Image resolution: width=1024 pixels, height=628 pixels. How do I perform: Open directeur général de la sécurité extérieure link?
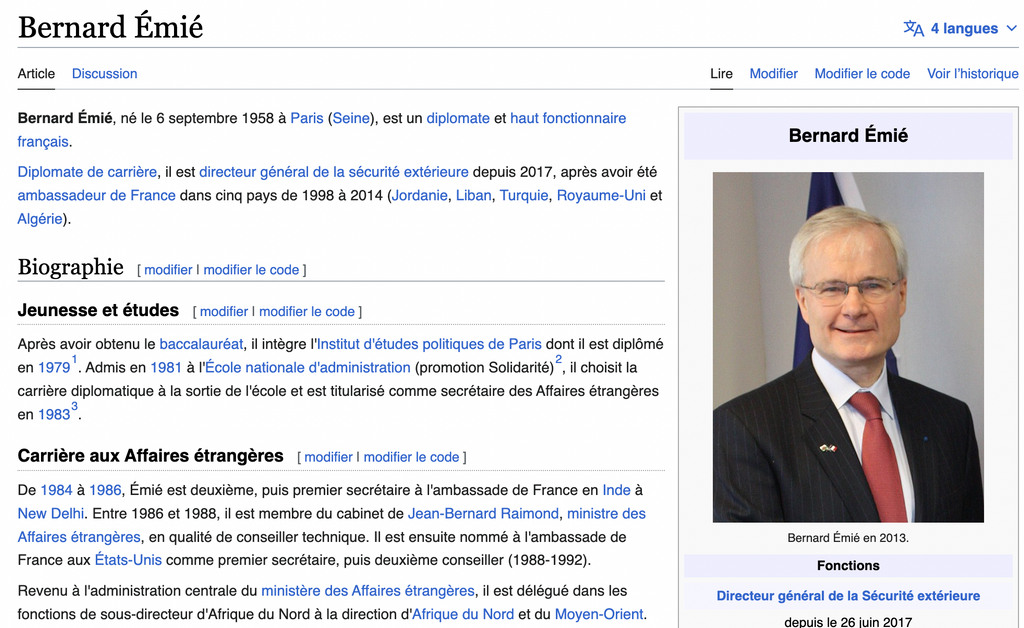pyautogui.click(x=333, y=171)
